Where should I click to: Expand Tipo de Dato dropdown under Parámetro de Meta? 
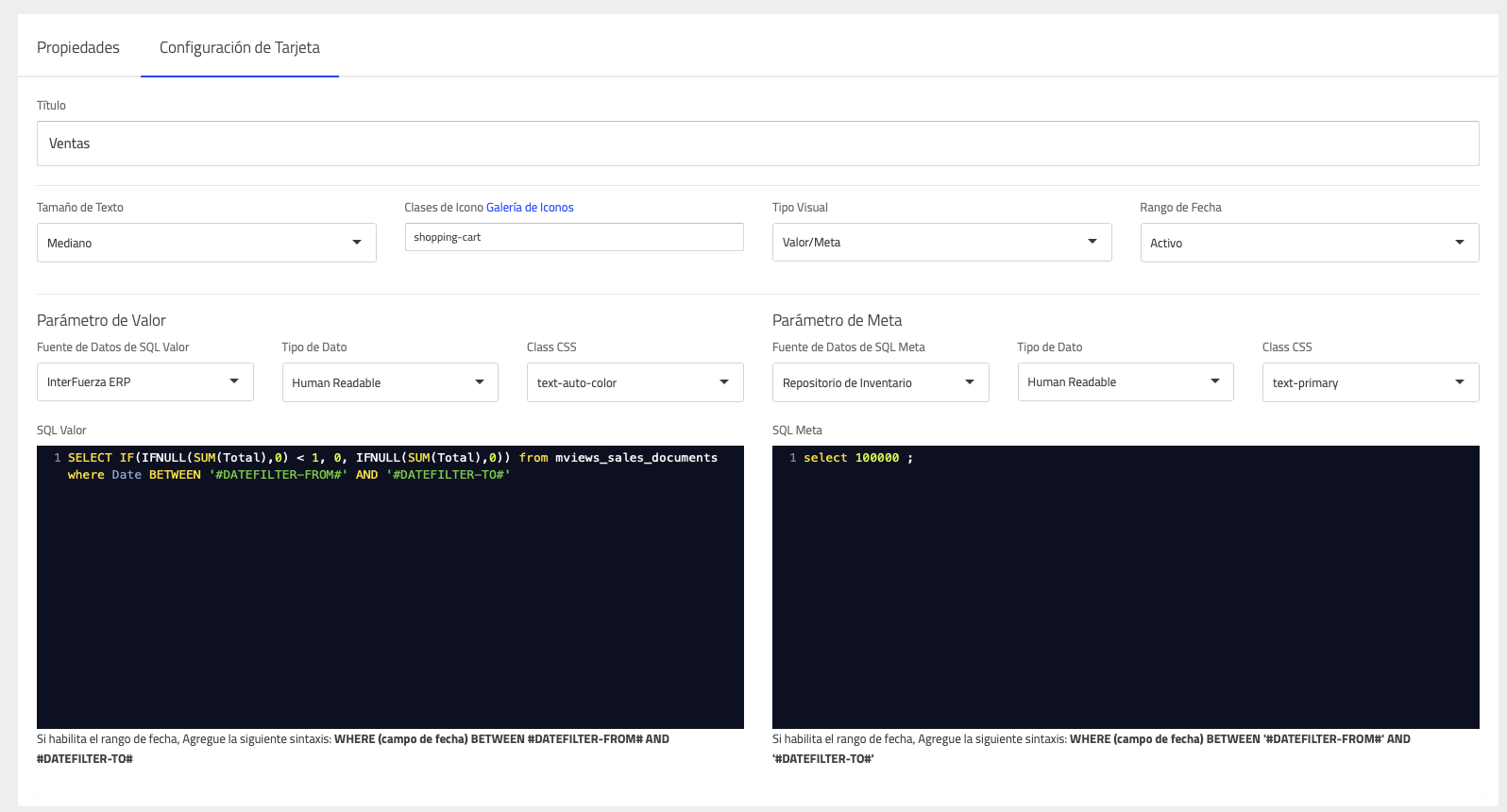(x=1126, y=381)
